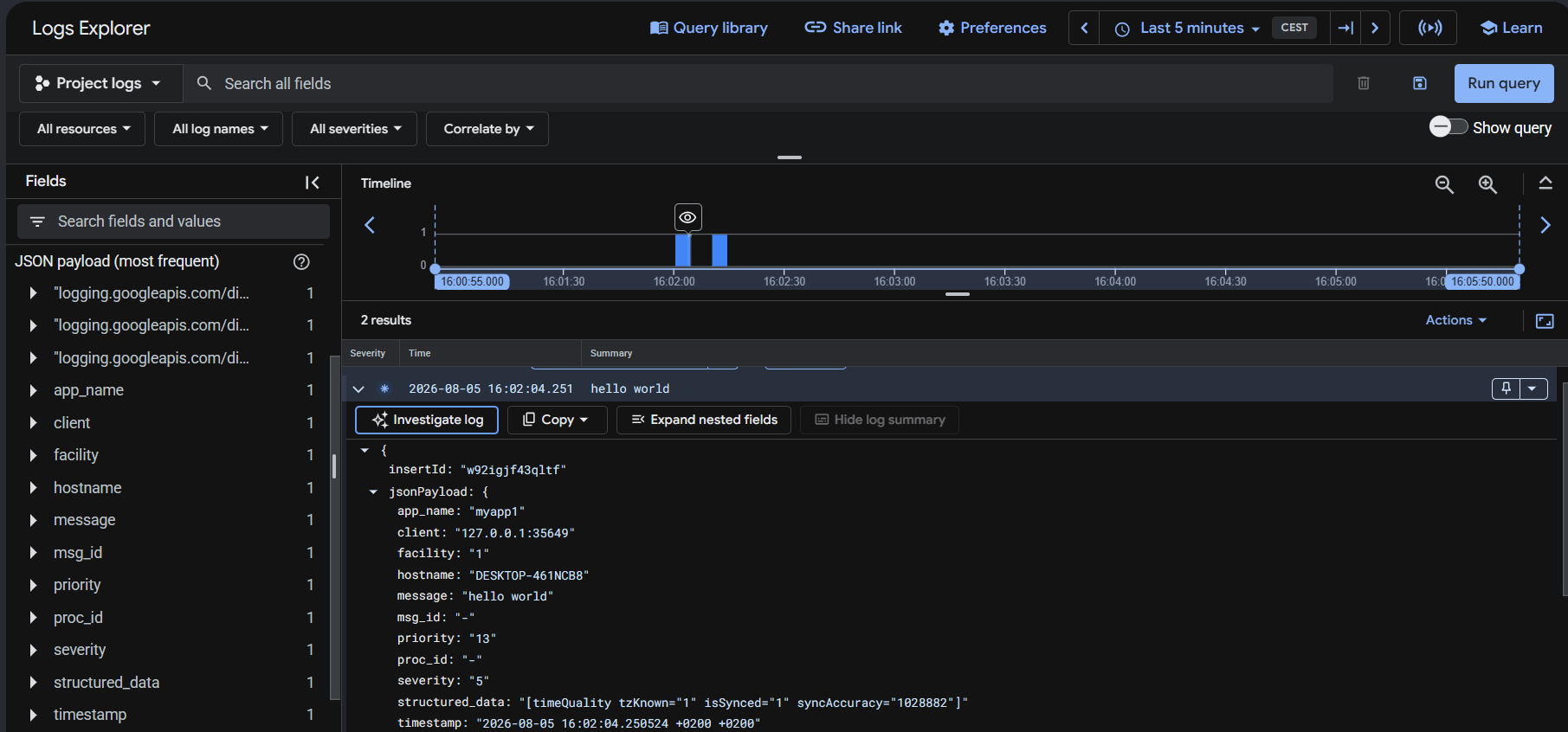The width and height of the screenshot is (1568, 732).
Task: Click the Summary column header
Action: (x=611, y=353)
